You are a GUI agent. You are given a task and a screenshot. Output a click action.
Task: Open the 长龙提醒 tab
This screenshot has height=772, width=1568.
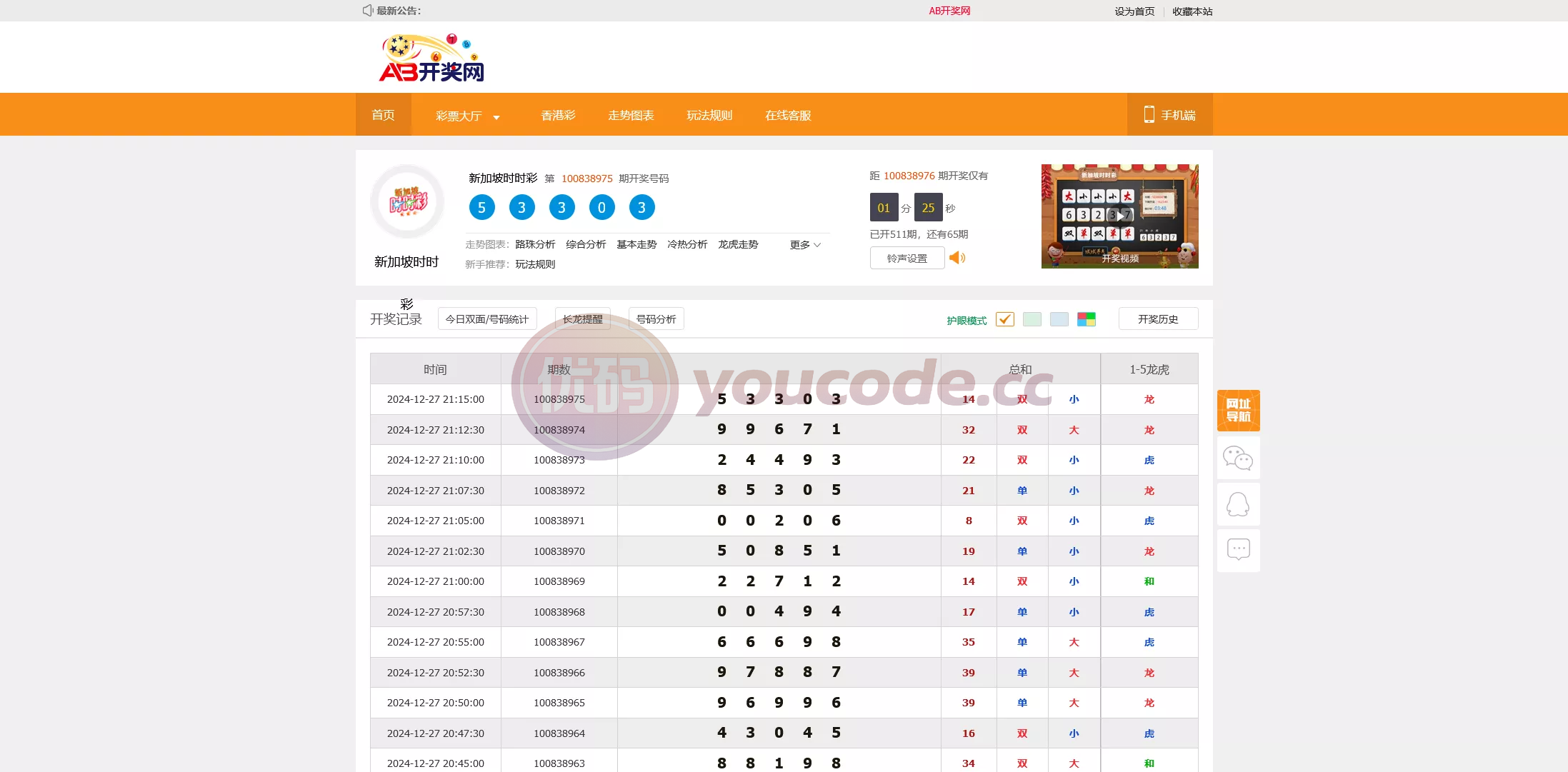[x=583, y=319]
